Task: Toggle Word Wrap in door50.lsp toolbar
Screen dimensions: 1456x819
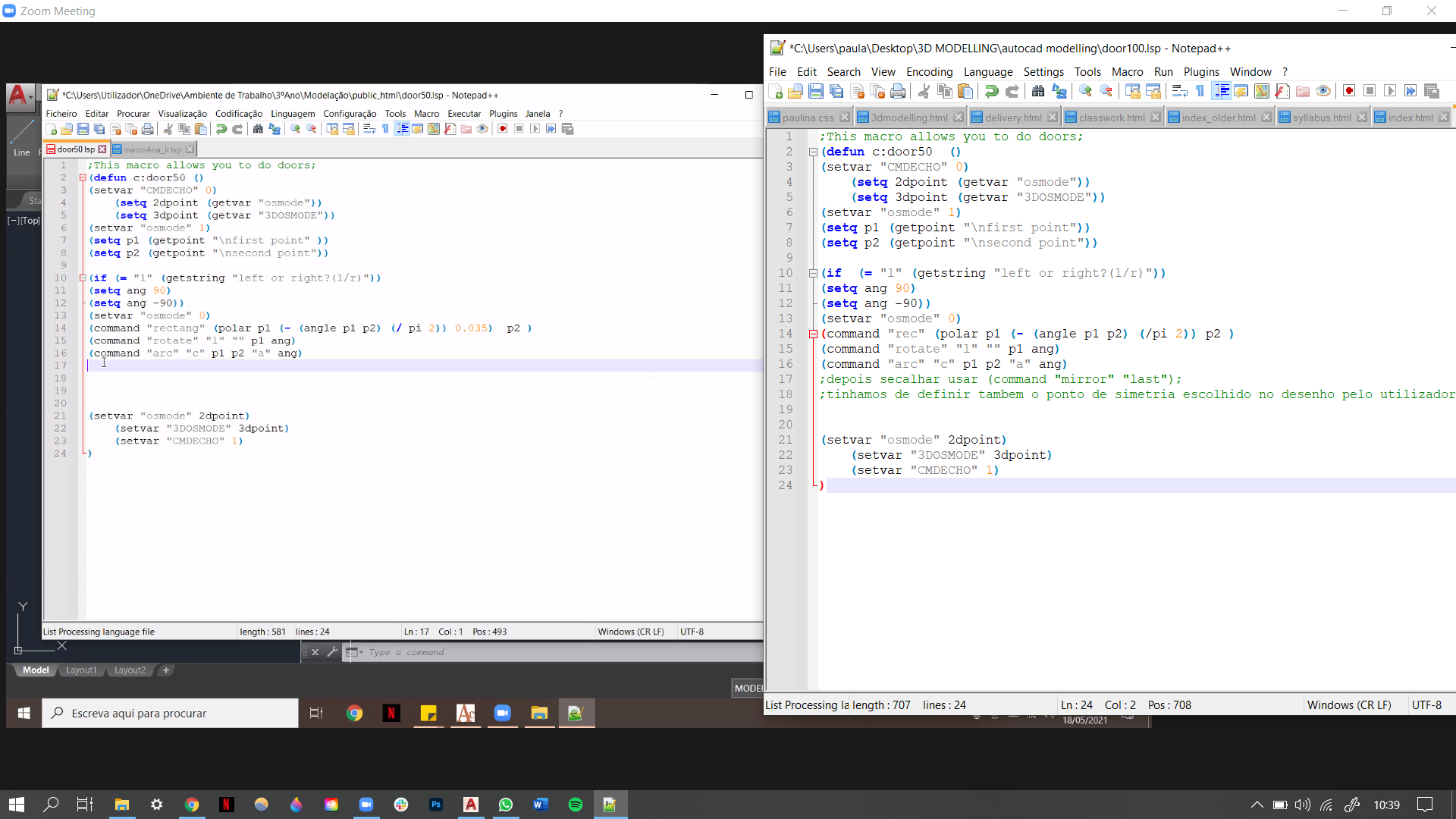Action: pos(369,130)
